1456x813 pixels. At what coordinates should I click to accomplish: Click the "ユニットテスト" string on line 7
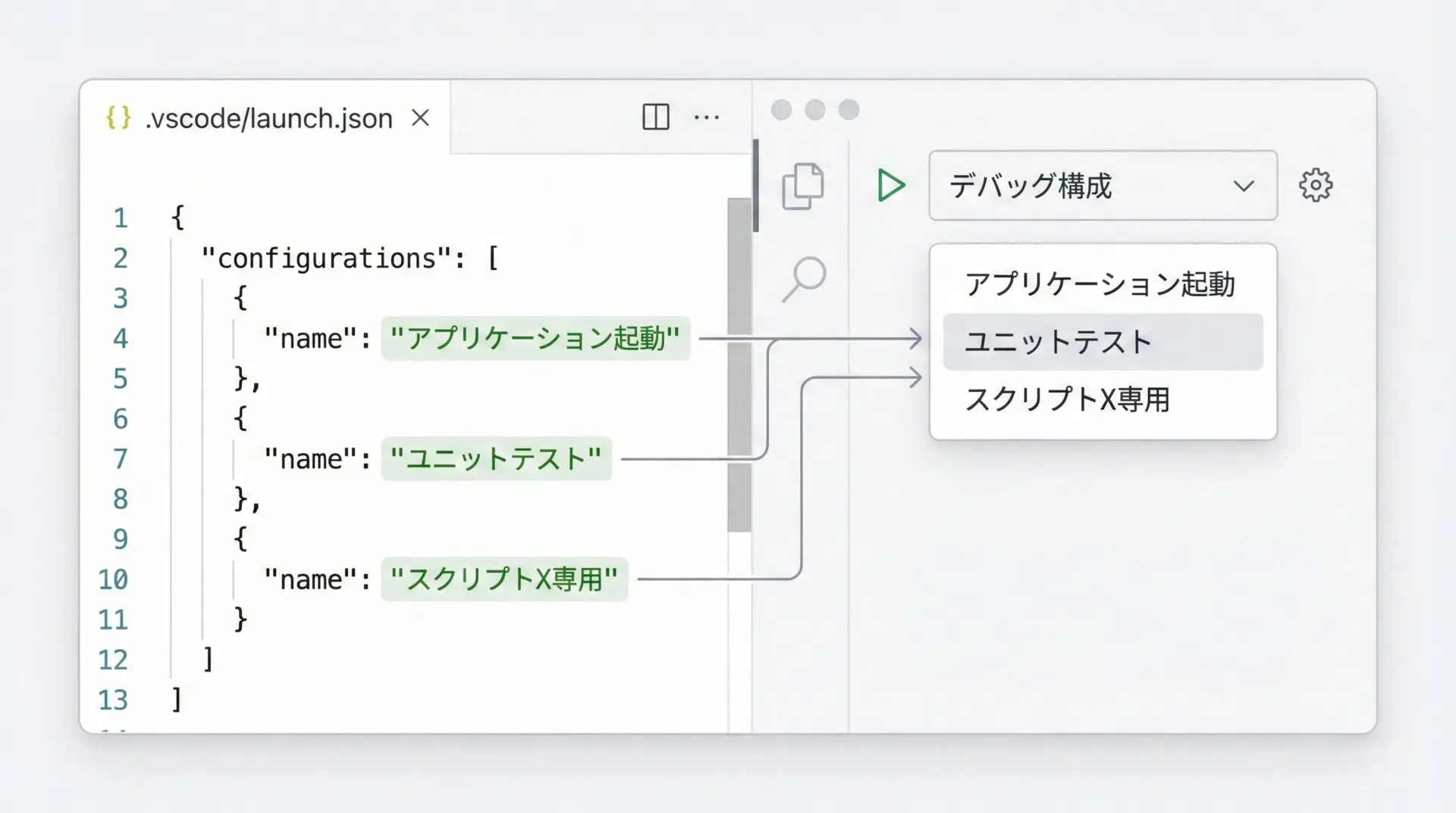coord(495,459)
